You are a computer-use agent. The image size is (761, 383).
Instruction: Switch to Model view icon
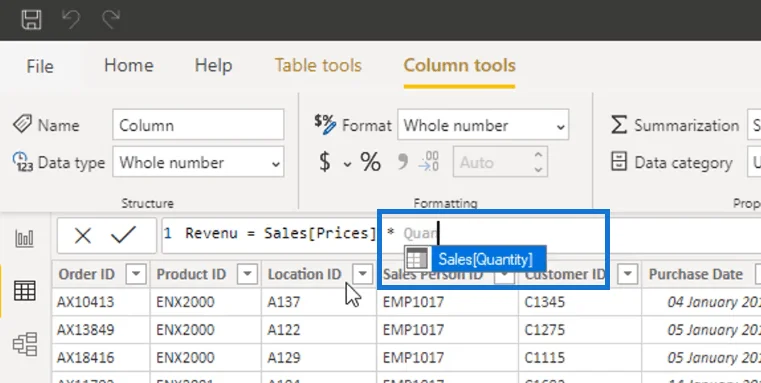(x=24, y=344)
